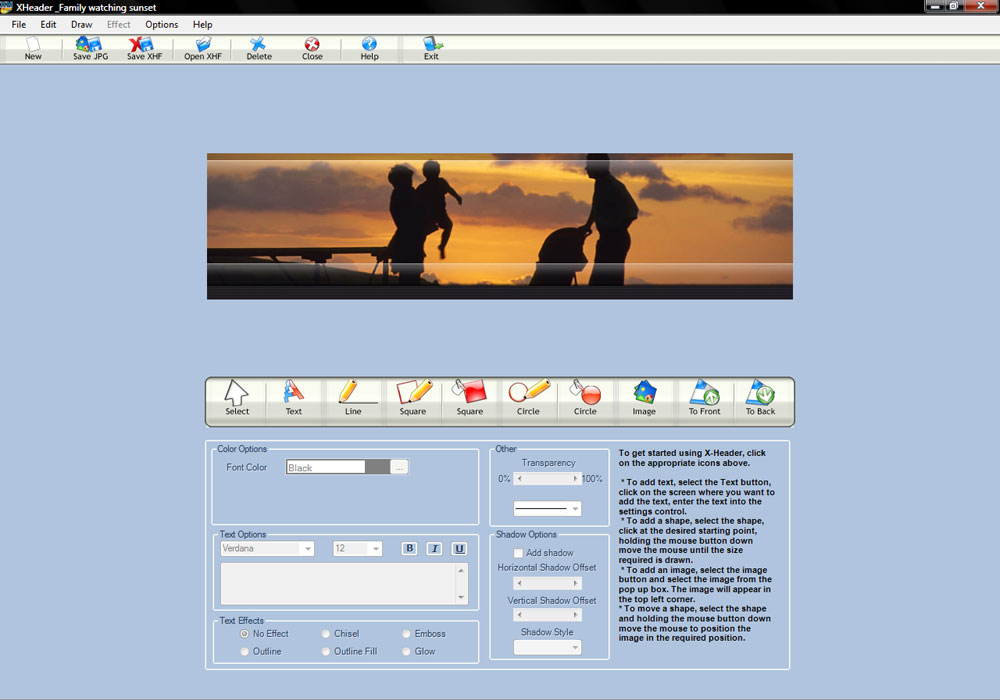Viewport: 1000px width, 700px height.
Task: Restore the XHeader window size
Action: tap(954, 6)
